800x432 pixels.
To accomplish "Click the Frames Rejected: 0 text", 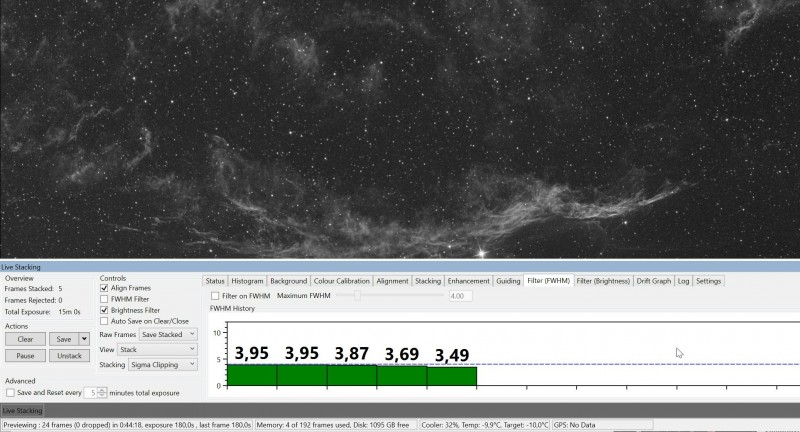I will [33, 300].
